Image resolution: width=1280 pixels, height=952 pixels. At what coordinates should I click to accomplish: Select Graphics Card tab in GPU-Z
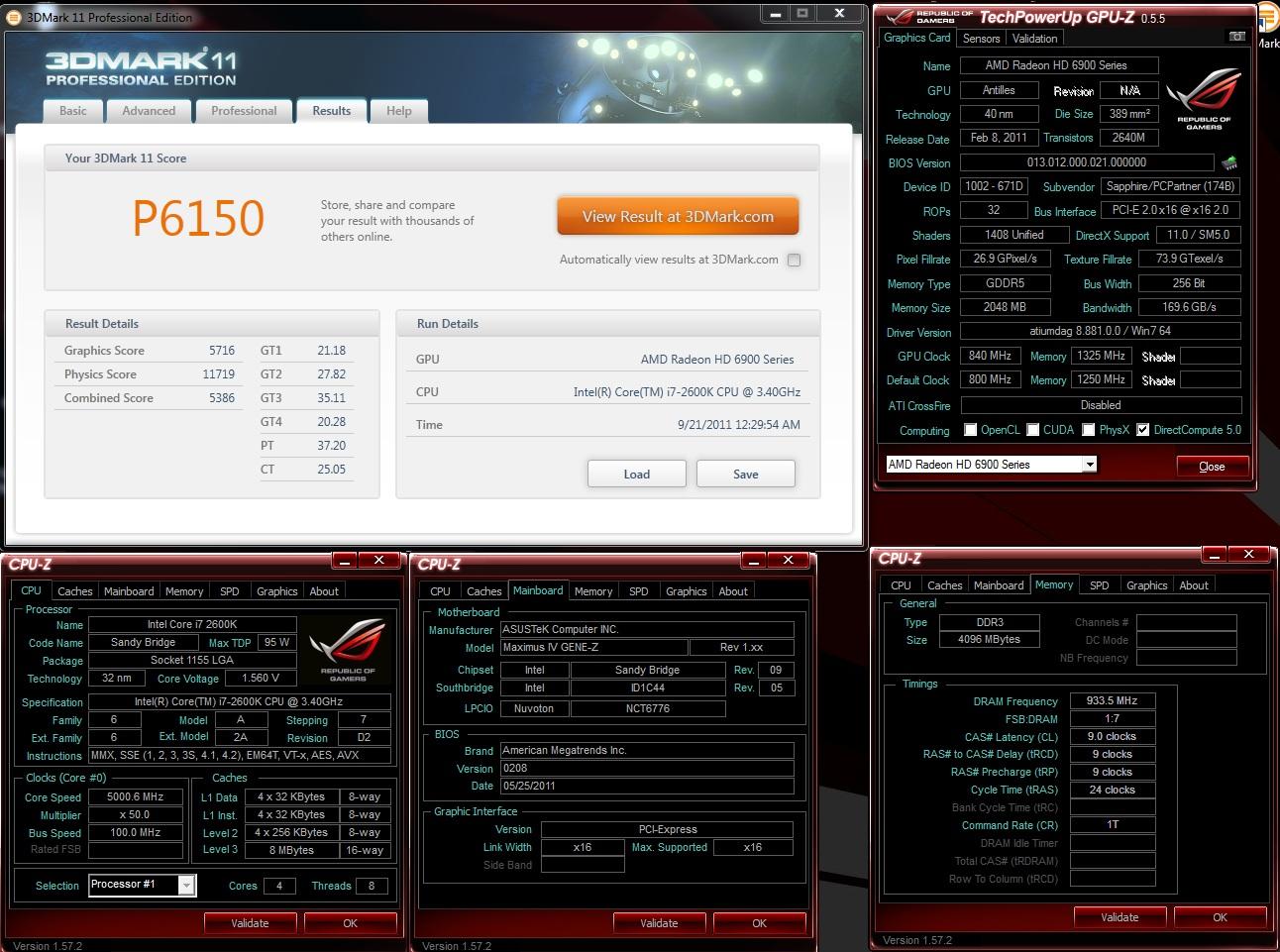[x=917, y=38]
